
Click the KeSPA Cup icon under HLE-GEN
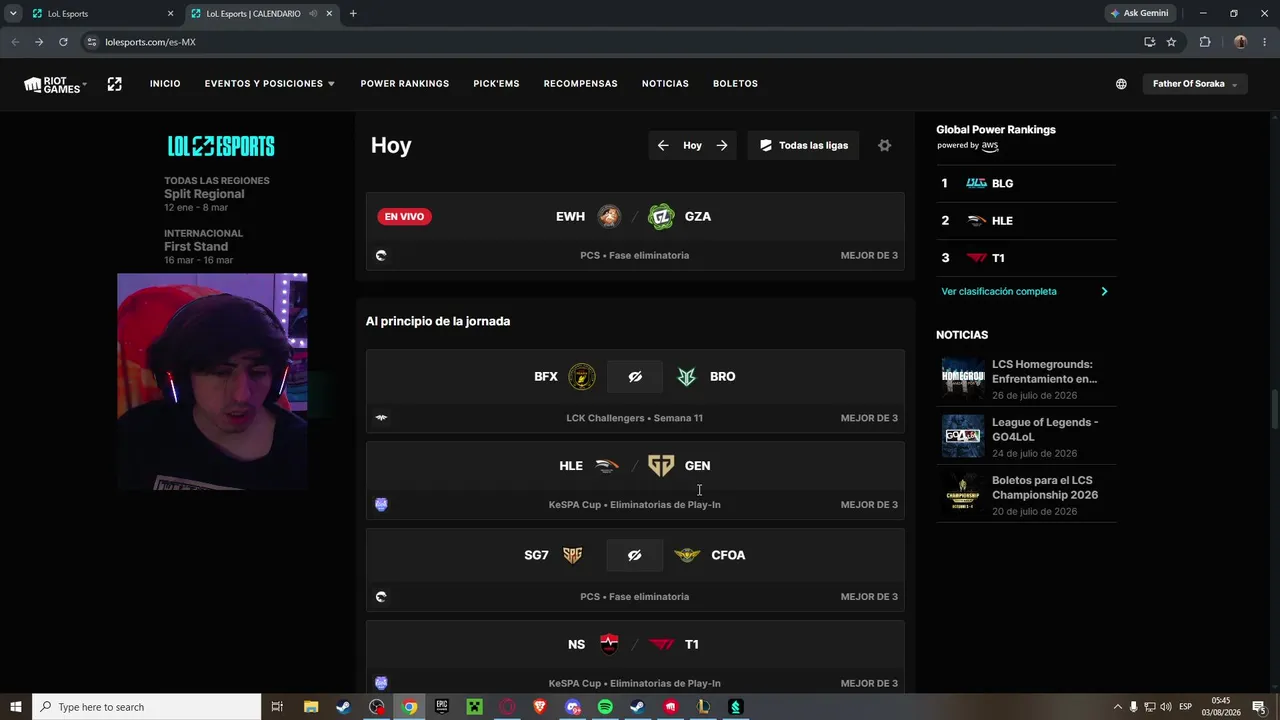[381, 505]
